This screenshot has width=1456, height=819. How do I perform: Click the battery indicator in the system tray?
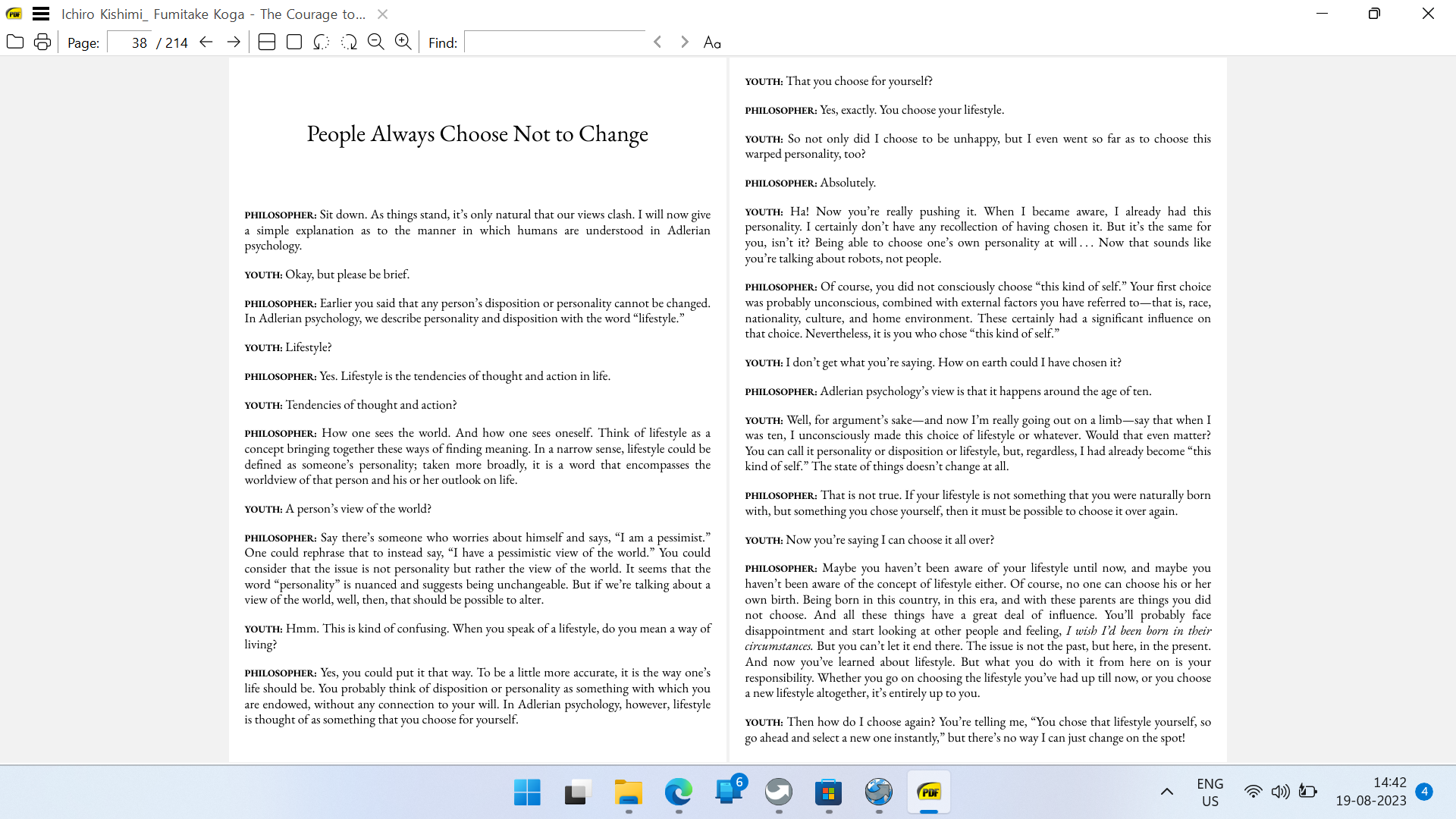[x=1307, y=791]
